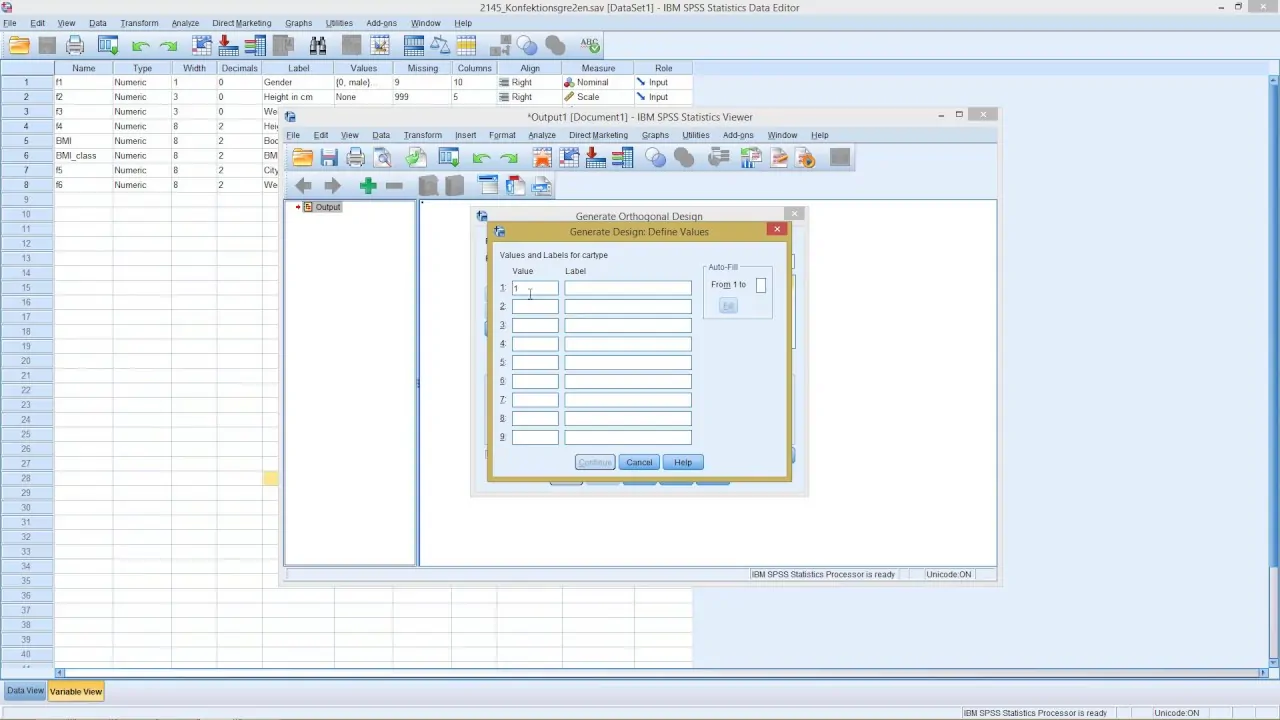The image size is (1280, 720).
Task: Demote right arrow in Viewer outline toolbar
Action: (x=332, y=186)
